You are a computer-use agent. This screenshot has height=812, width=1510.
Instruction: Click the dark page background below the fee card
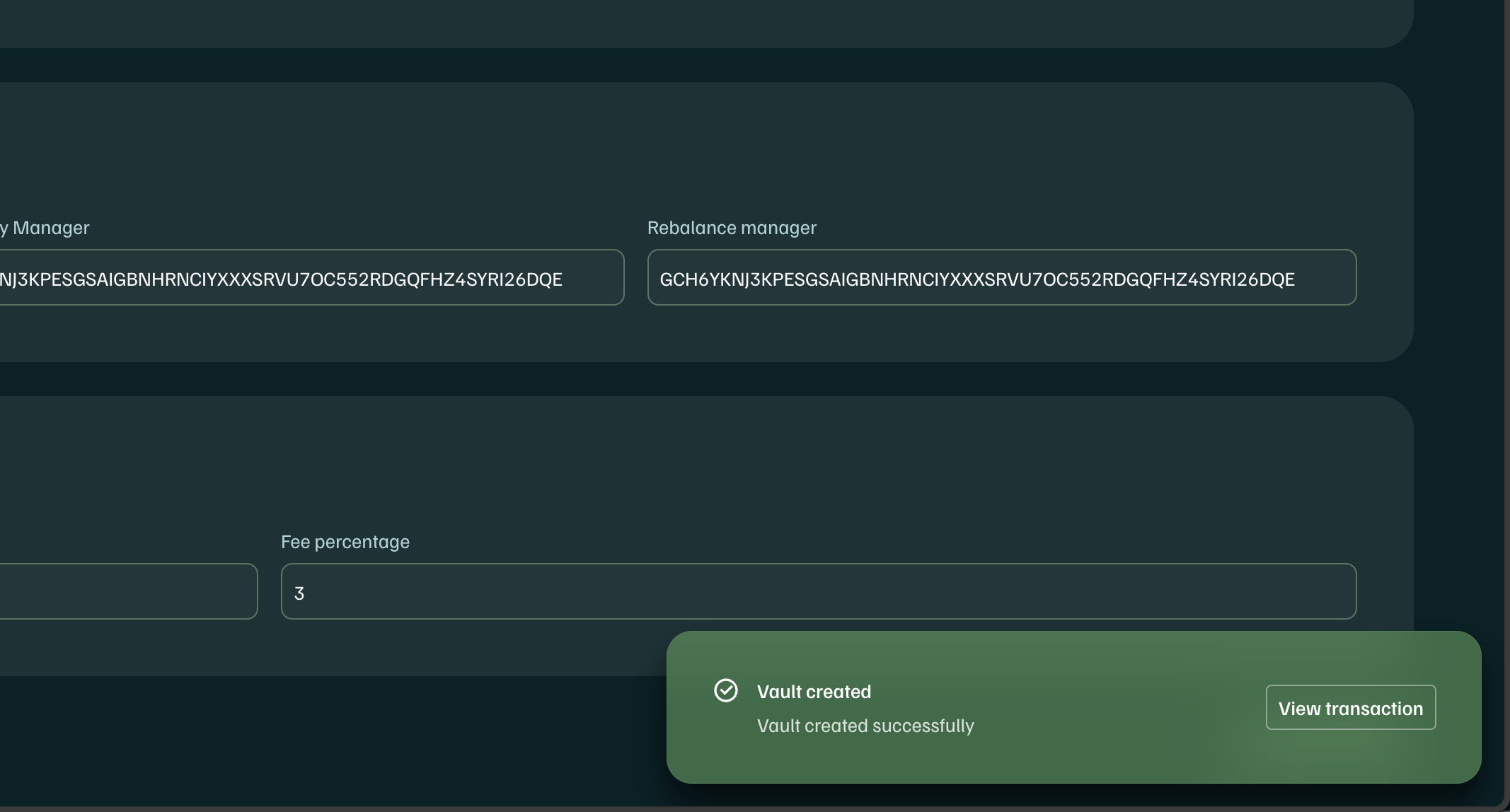[318, 743]
